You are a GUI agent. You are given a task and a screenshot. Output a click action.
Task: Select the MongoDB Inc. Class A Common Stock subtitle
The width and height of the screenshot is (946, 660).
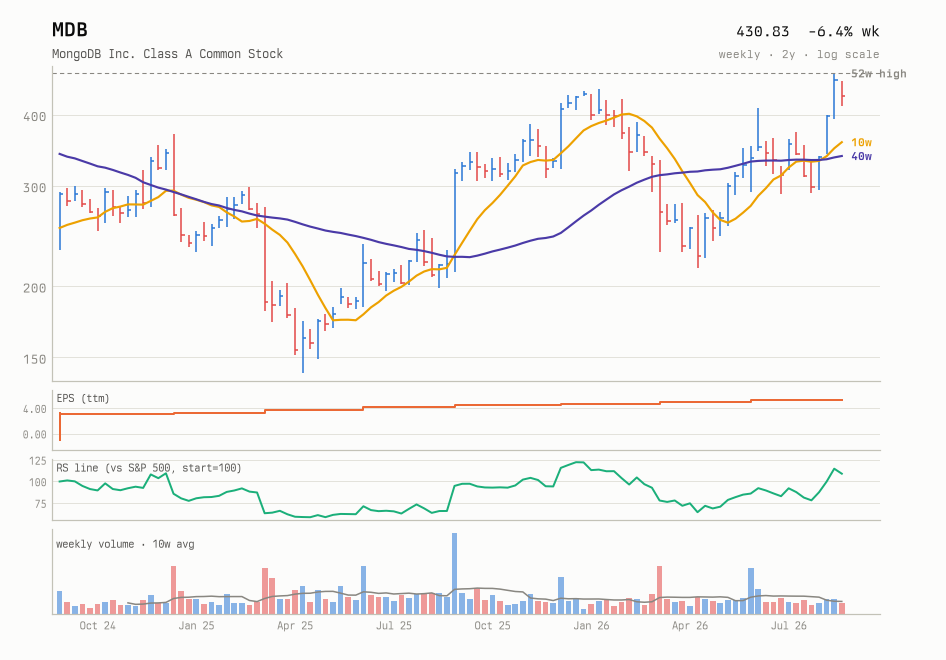[x=167, y=54]
